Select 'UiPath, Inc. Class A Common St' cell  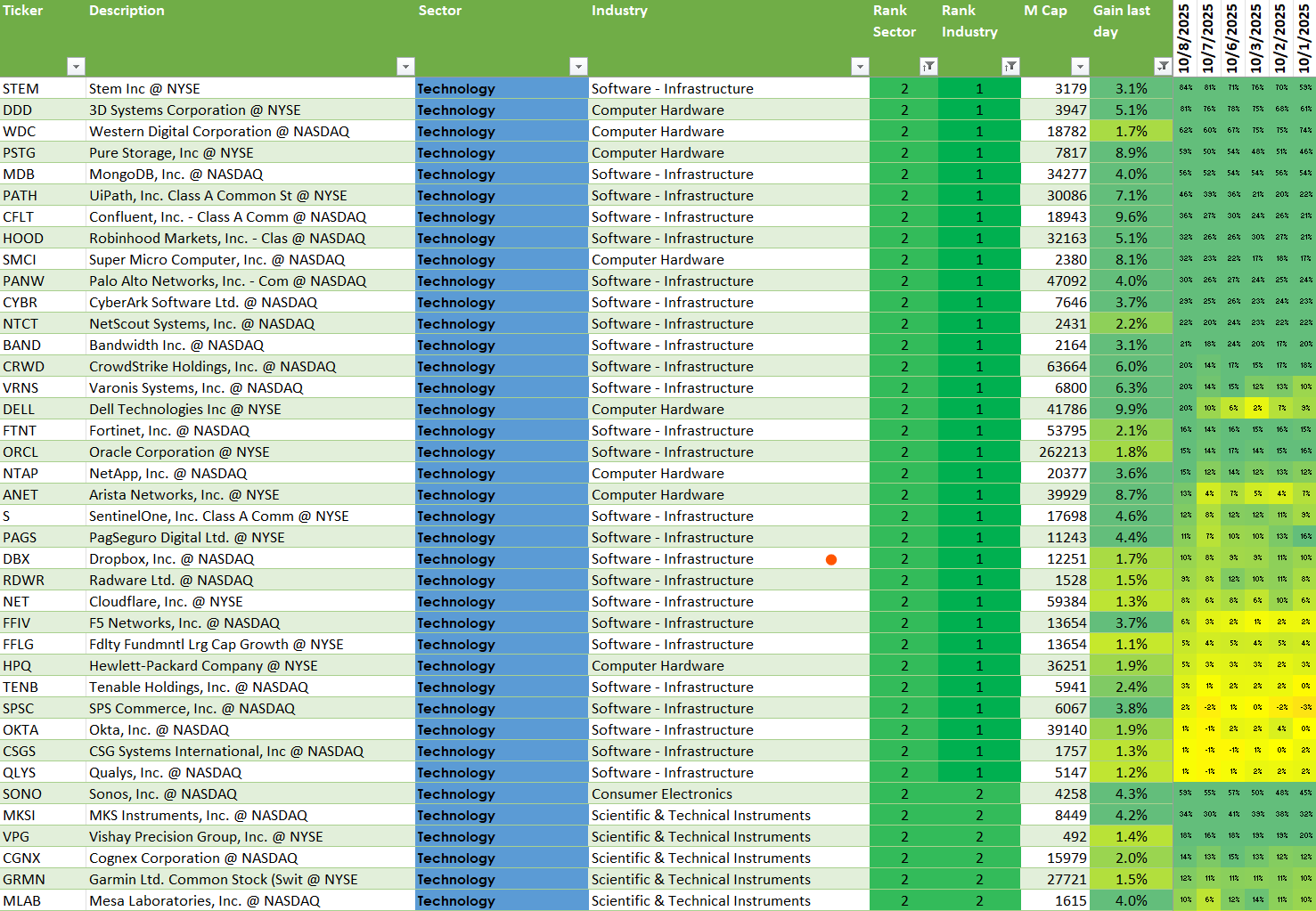(250, 195)
